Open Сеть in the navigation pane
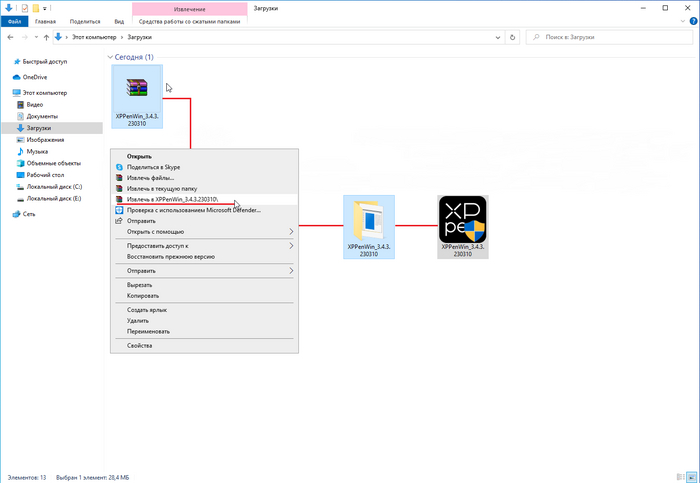Viewport: 700px width, 483px height. click(x=29, y=214)
